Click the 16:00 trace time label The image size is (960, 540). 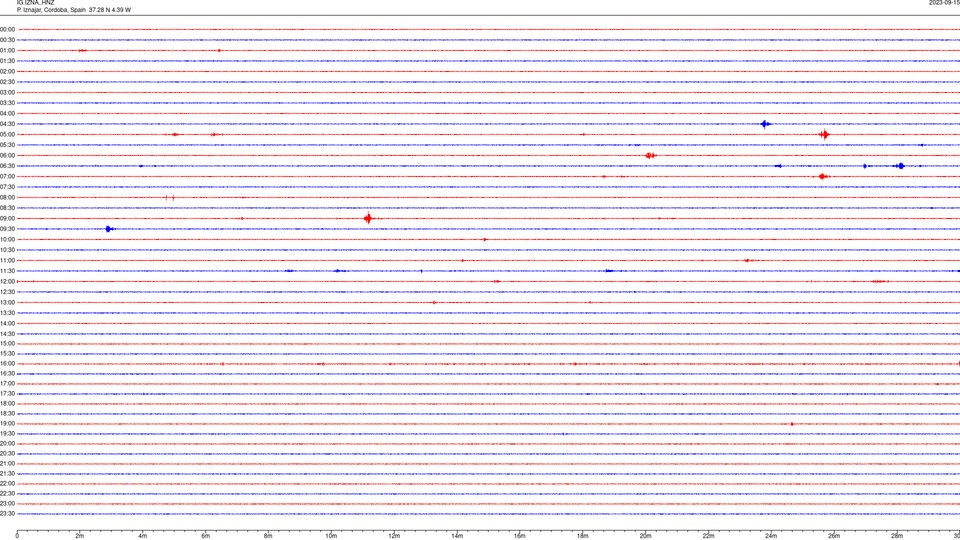7,364
